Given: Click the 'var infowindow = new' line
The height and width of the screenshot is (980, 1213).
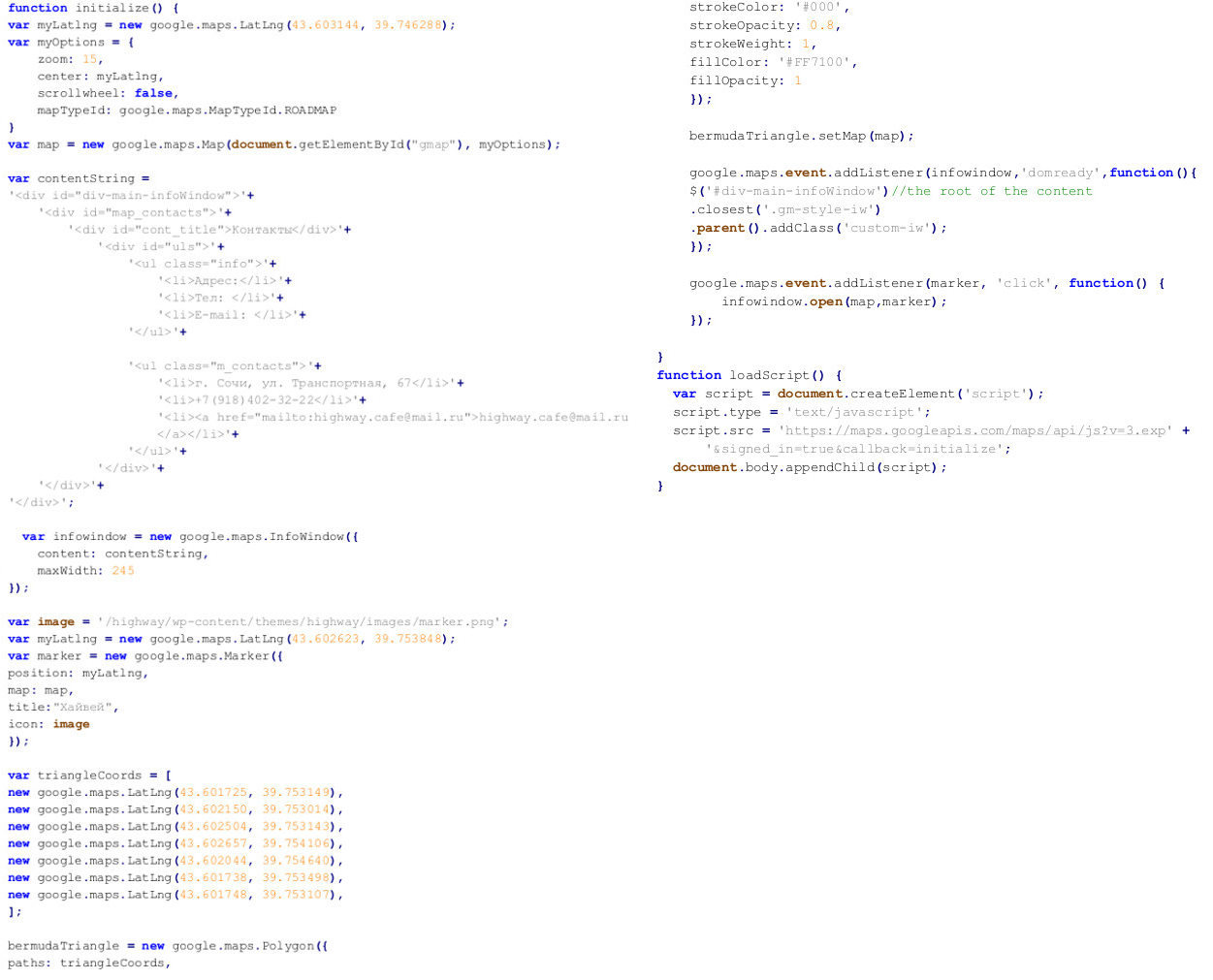Looking at the screenshot, I should (190, 537).
